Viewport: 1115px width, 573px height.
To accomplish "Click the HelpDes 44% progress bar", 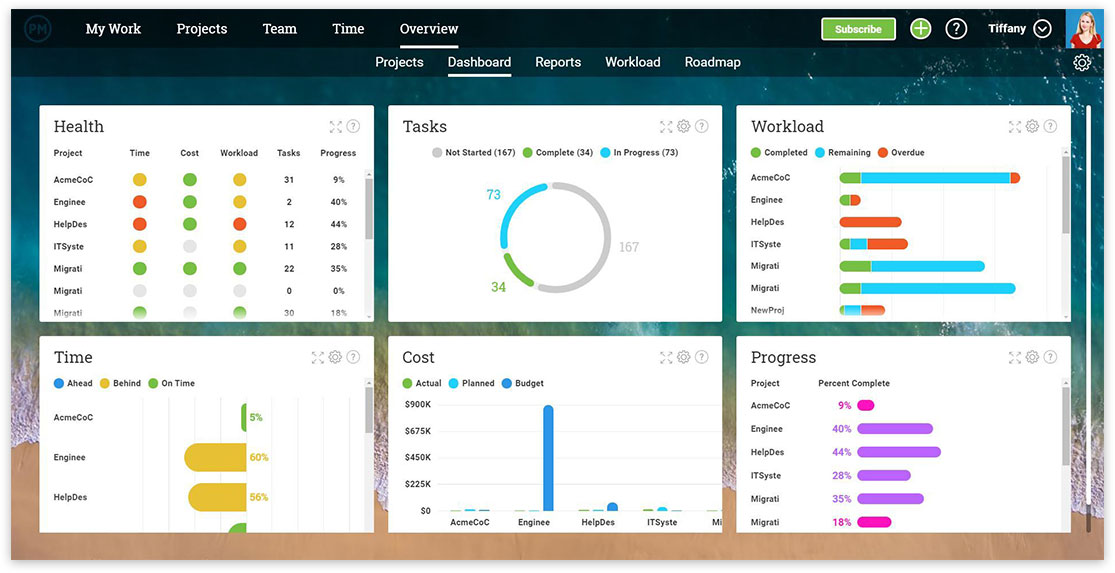I will (x=899, y=452).
